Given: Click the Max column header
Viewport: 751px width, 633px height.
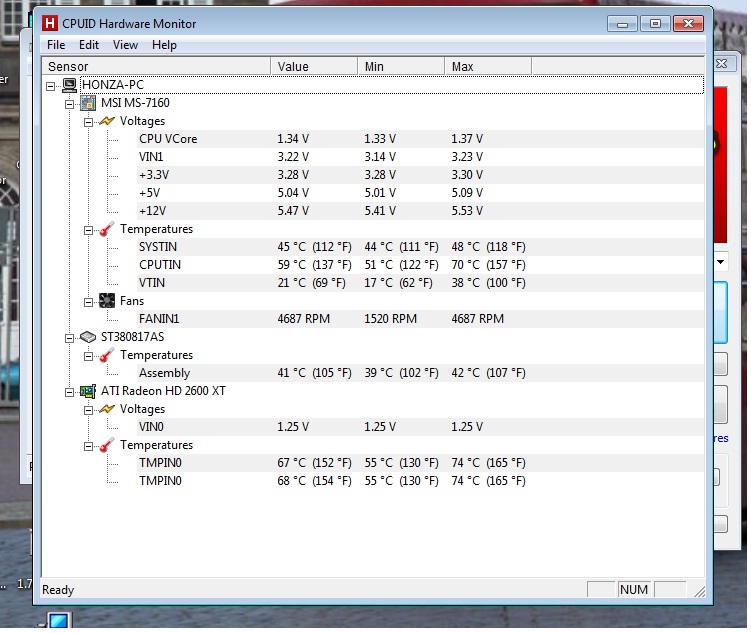Looking at the screenshot, I should [x=488, y=66].
